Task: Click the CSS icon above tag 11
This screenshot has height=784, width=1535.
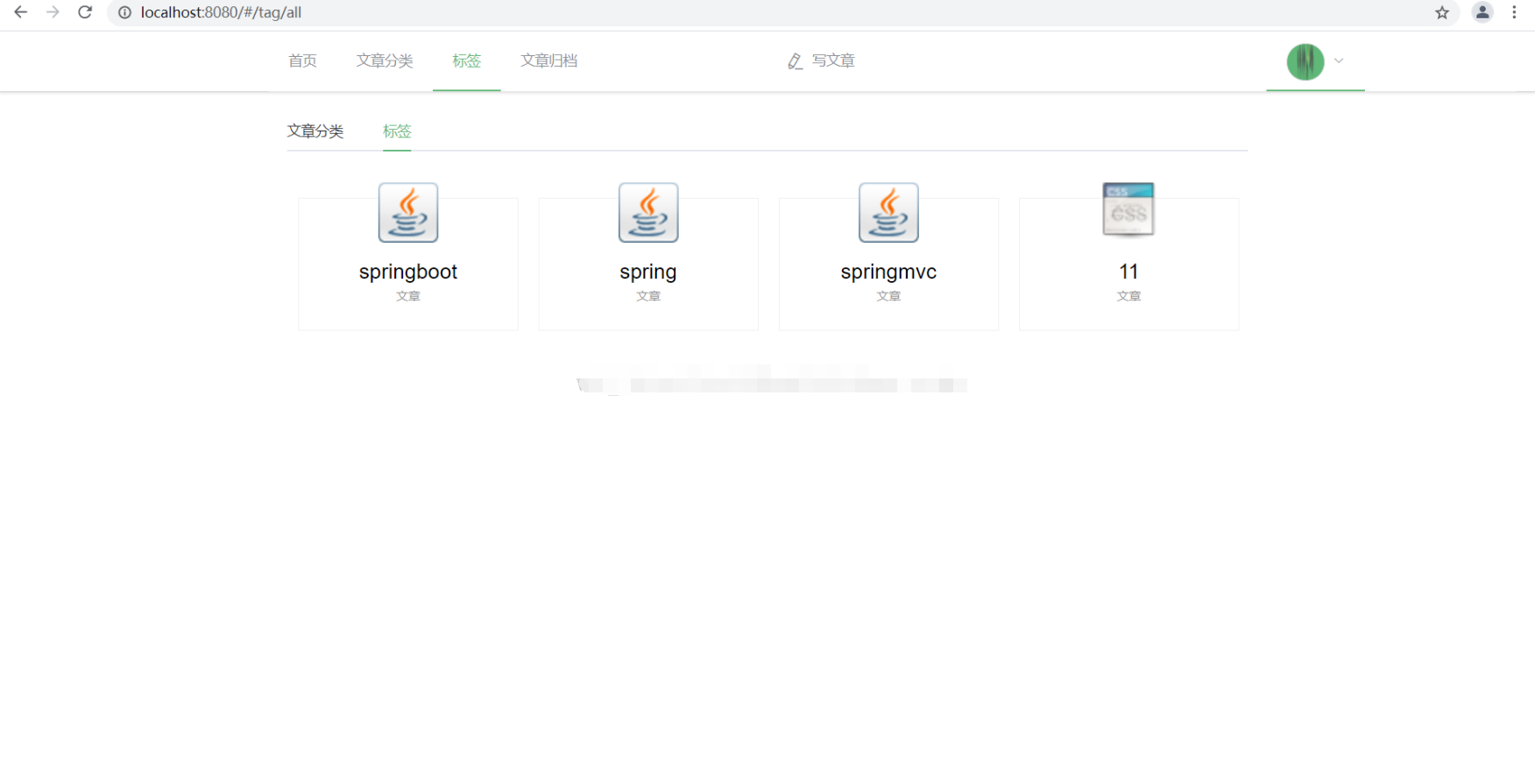Action: pos(1128,209)
